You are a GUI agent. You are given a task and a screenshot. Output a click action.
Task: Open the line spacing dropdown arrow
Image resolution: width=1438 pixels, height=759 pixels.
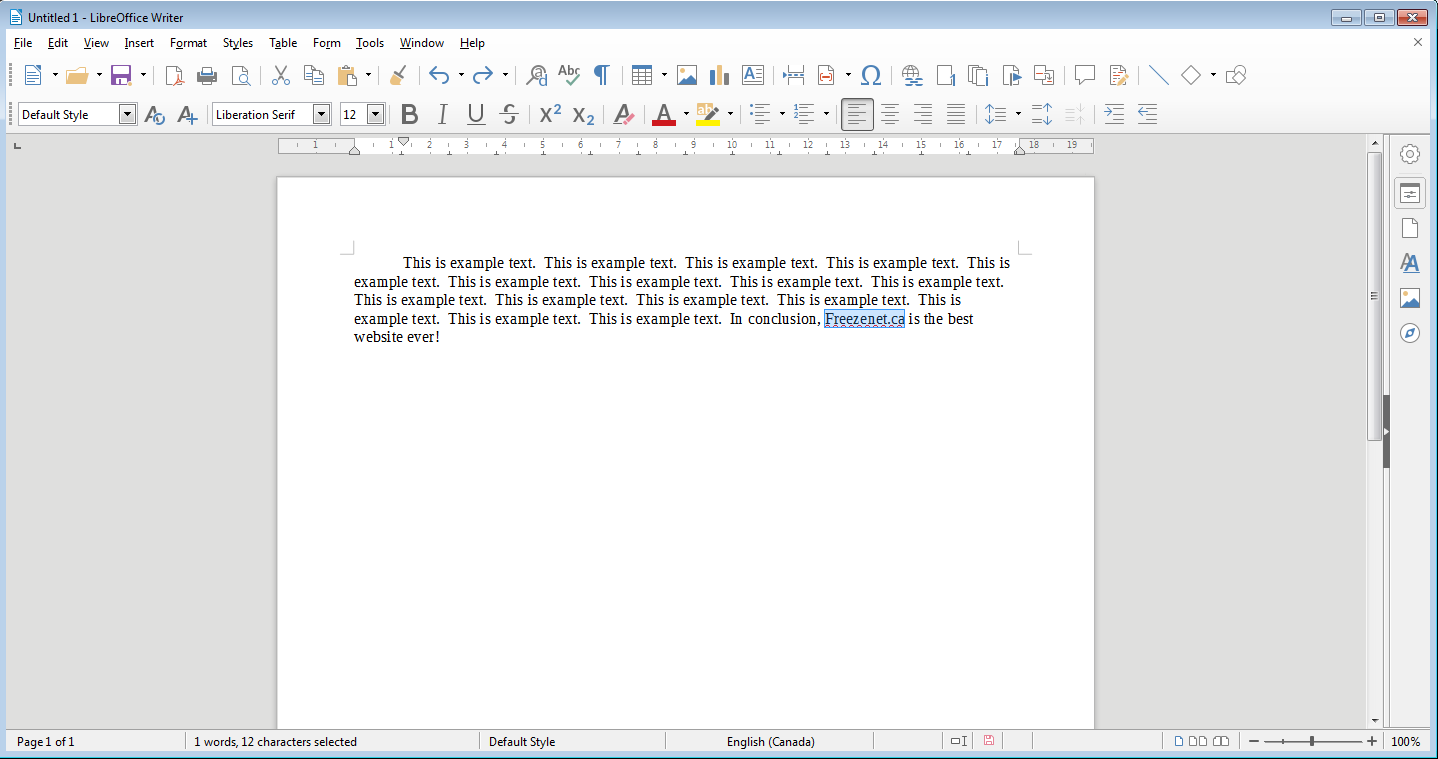click(1018, 115)
